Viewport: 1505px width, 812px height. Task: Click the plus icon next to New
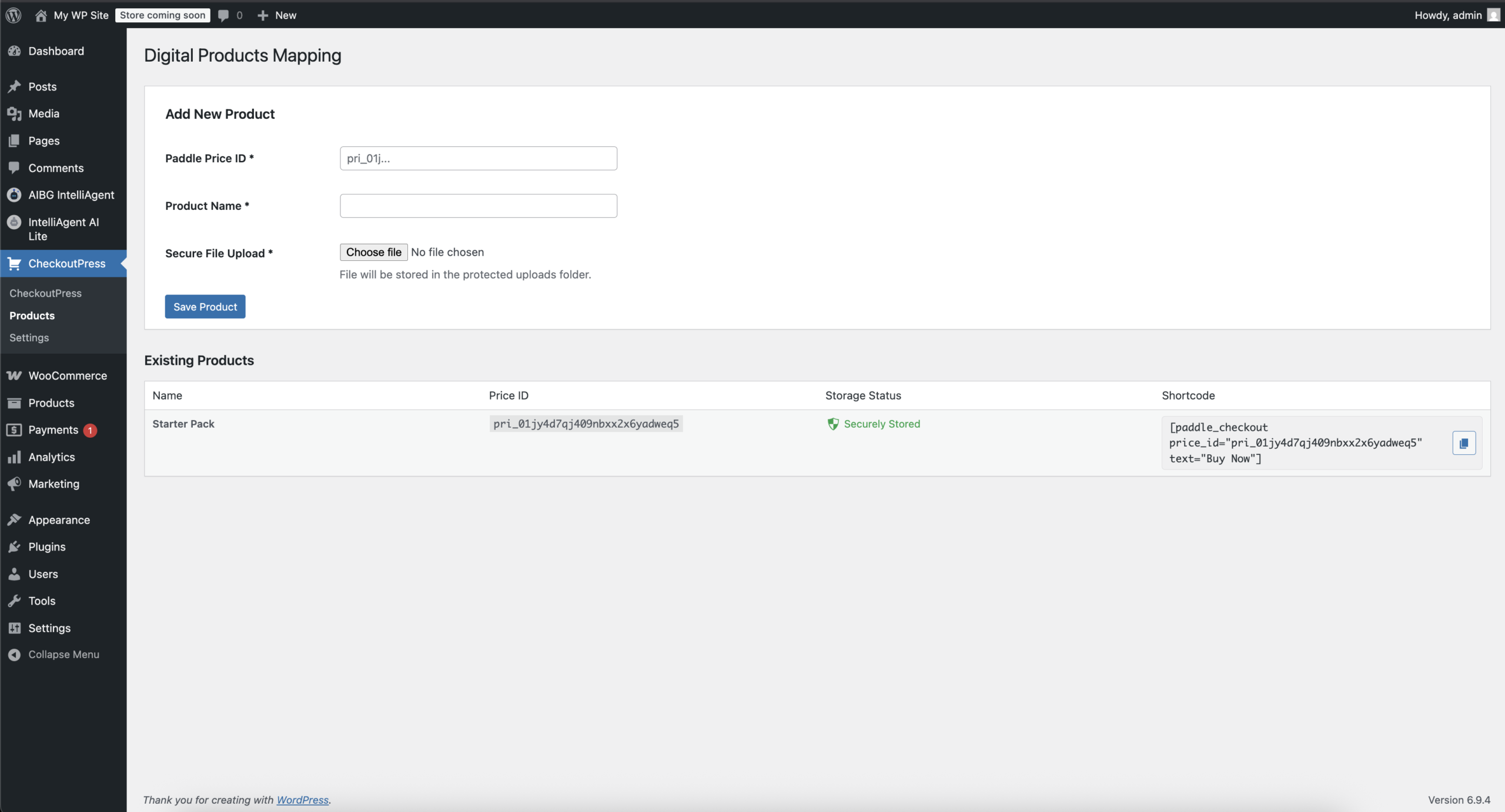[x=263, y=15]
